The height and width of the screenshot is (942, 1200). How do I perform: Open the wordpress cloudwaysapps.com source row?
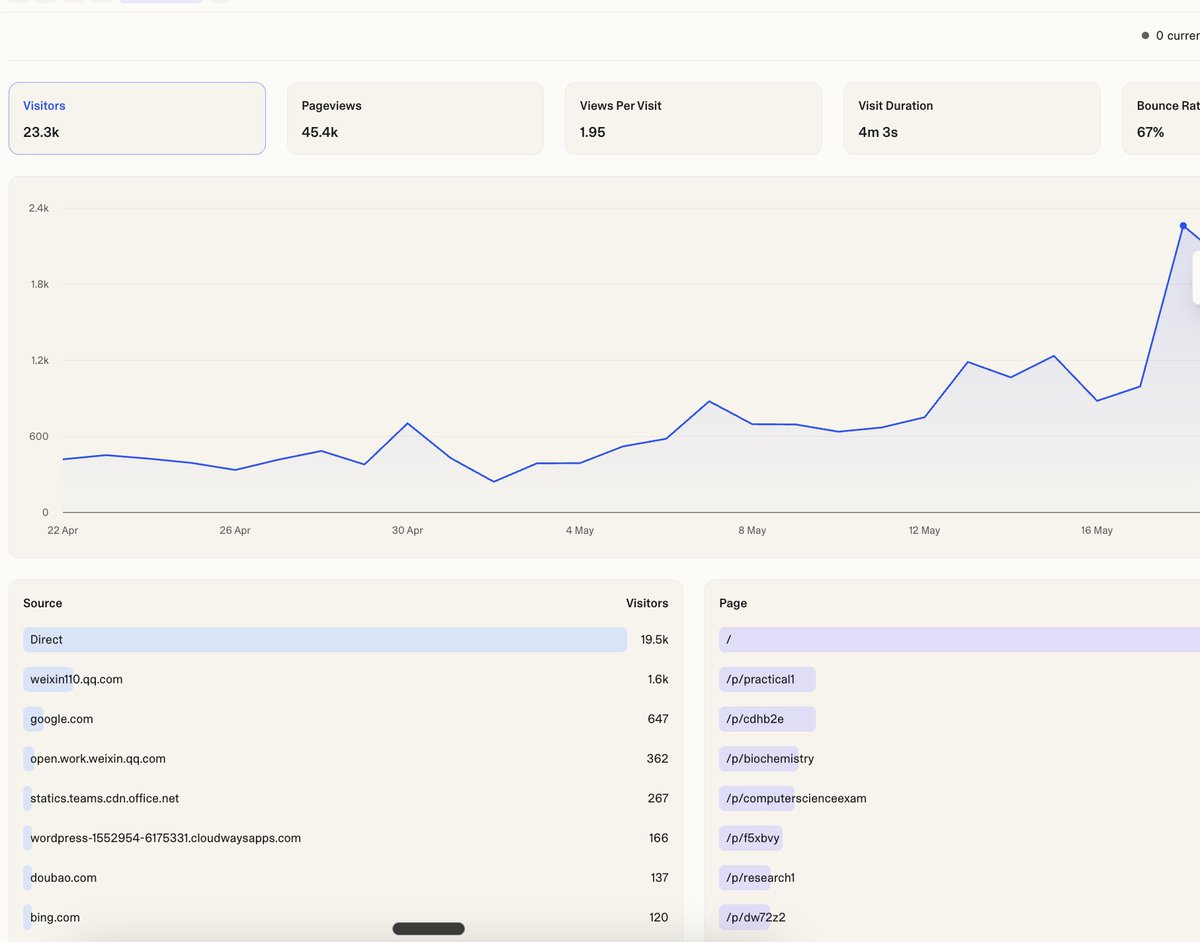tap(346, 838)
